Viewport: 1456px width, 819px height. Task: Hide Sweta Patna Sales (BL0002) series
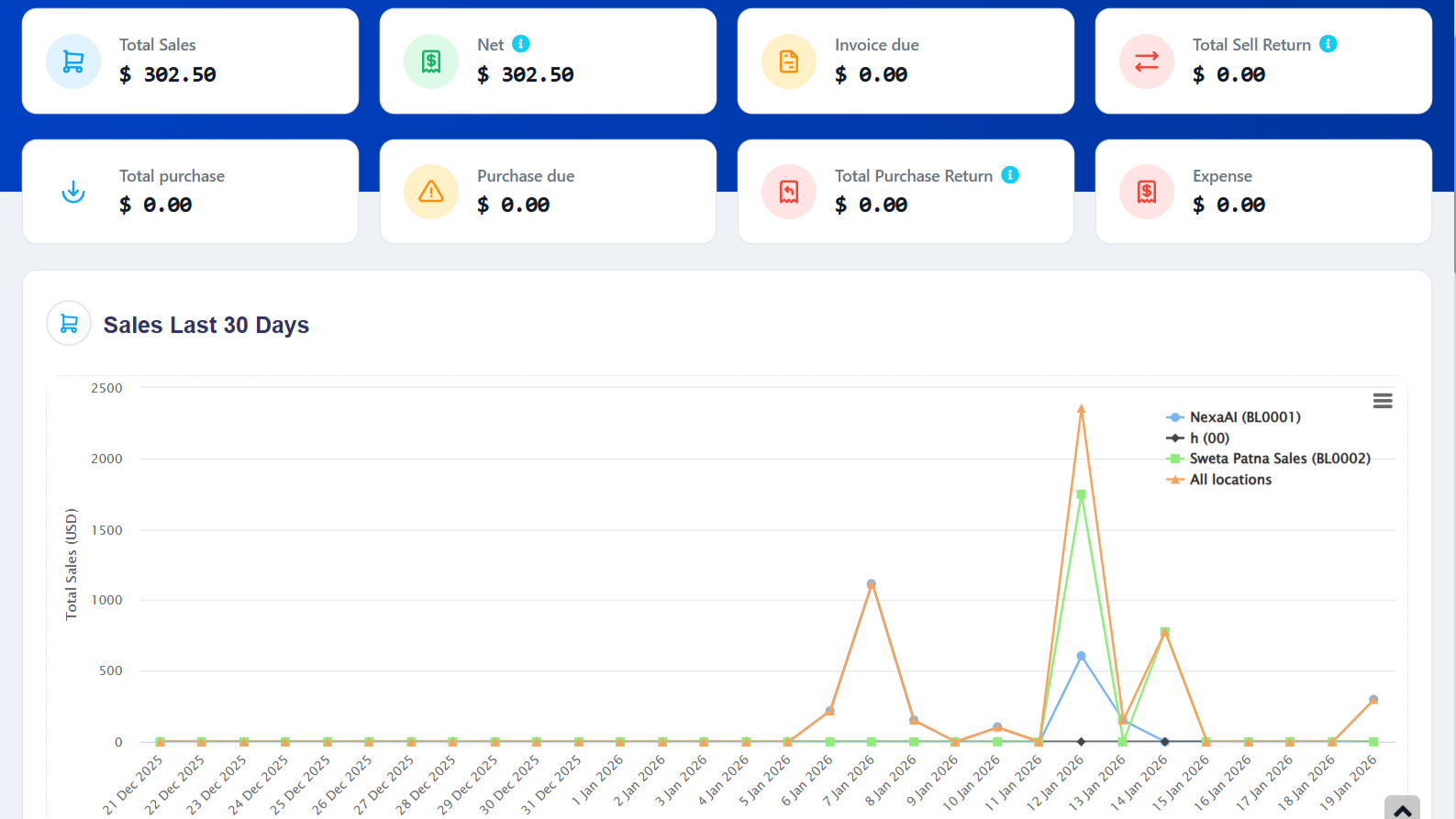(x=1279, y=459)
